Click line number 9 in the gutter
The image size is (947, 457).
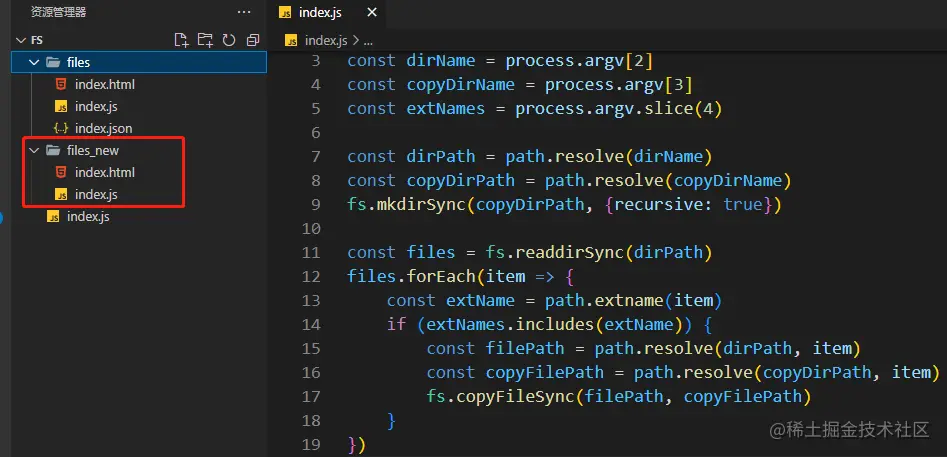pyautogui.click(x=316, y=205)
